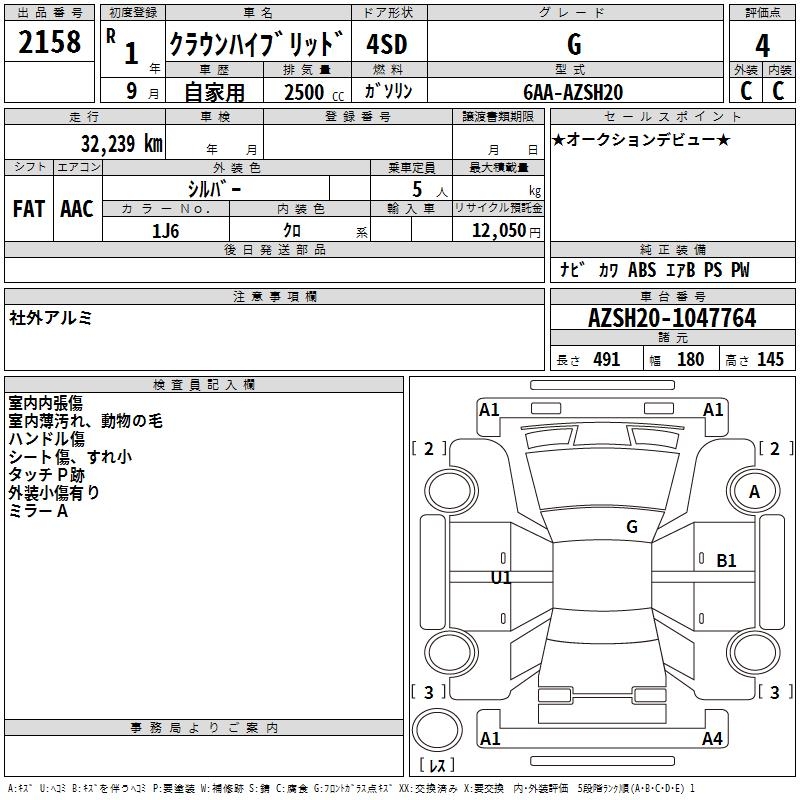
Task: Click the defect code legend line
Action: [x=351, y=788]
